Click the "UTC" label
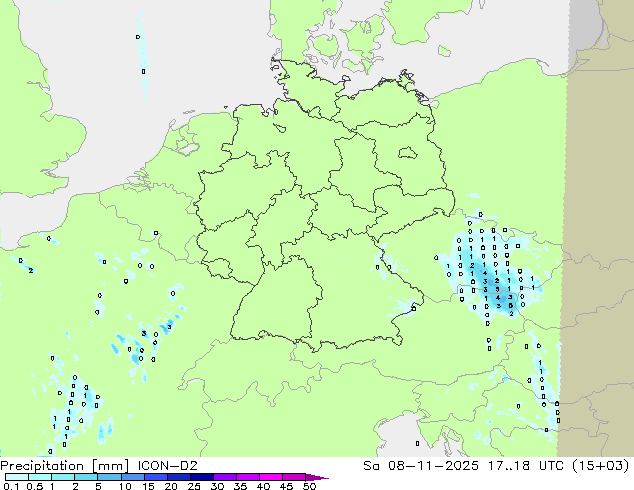 tap(552, 466)
